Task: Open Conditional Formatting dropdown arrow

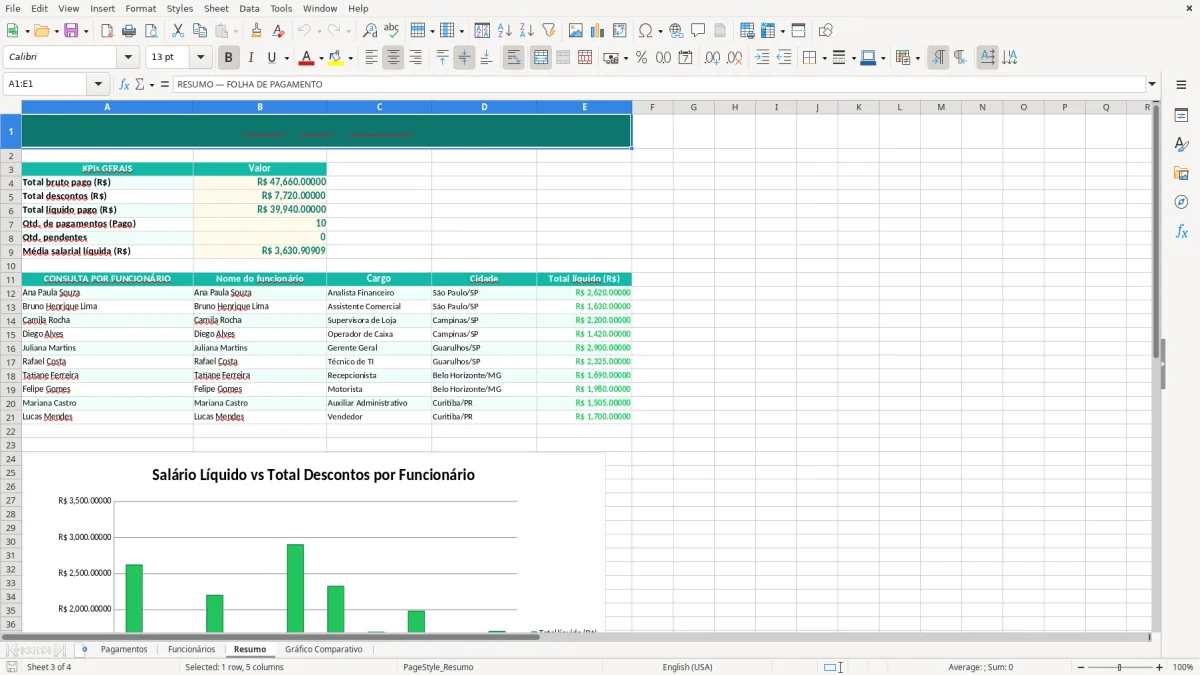Action: [917, 58]
